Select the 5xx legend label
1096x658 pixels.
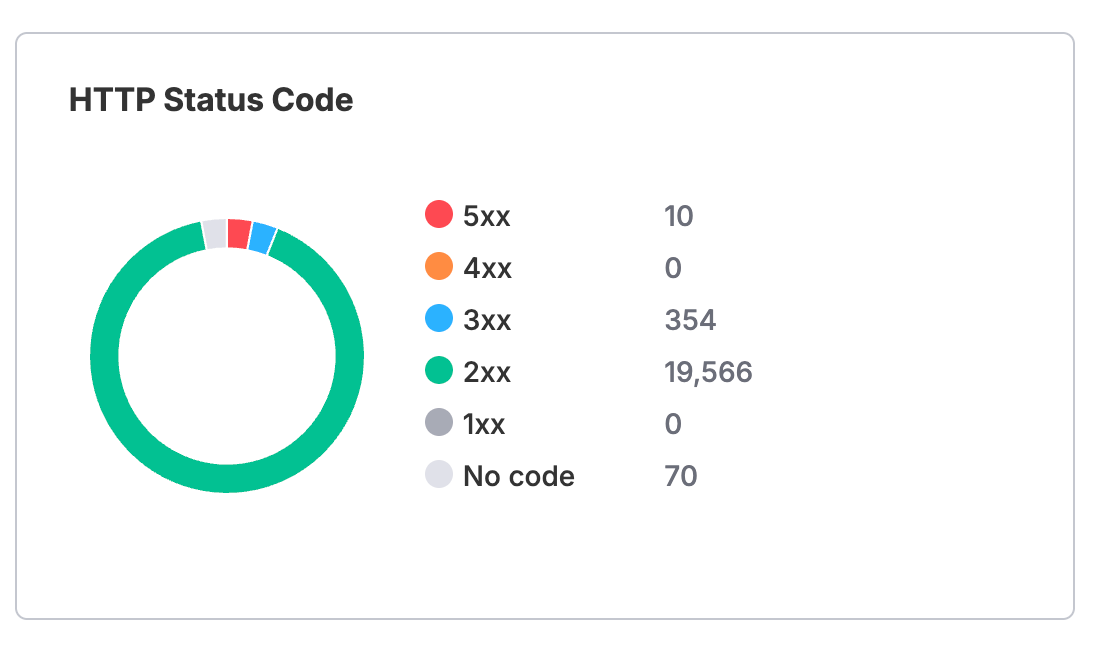486,216
